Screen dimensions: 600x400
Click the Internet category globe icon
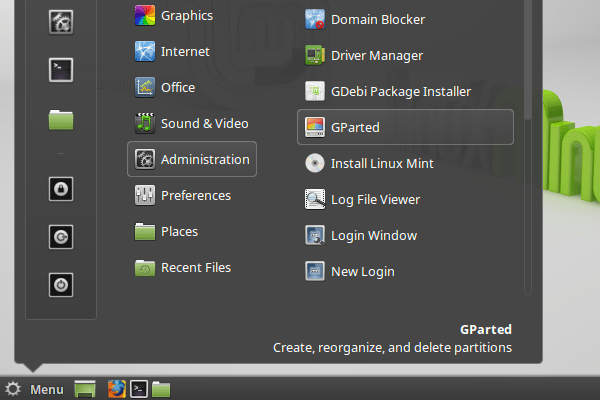[145, 51]
